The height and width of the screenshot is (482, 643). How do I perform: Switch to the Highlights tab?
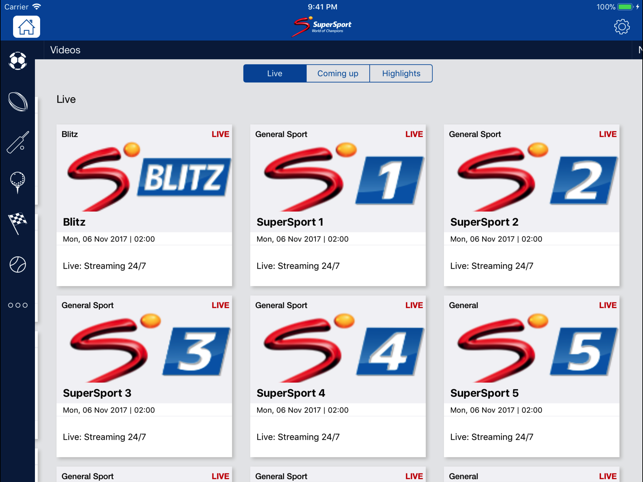point(401,73)
